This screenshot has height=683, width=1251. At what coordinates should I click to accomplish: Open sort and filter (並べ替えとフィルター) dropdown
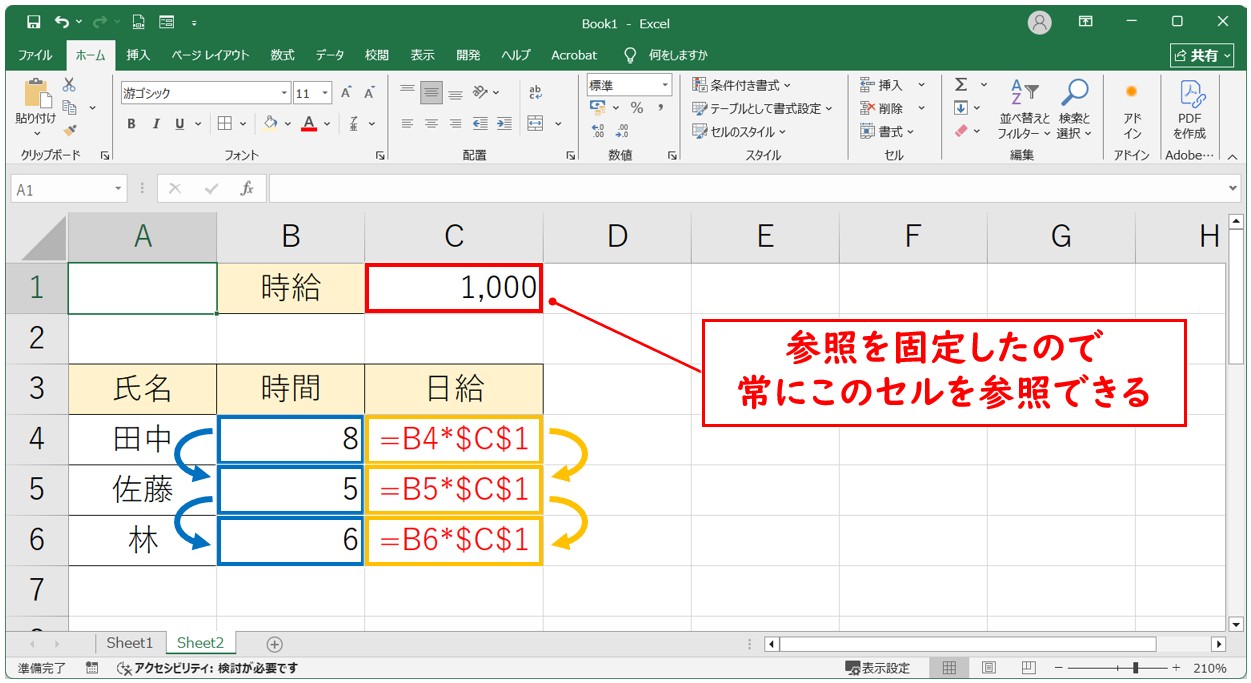[1025, 110]
